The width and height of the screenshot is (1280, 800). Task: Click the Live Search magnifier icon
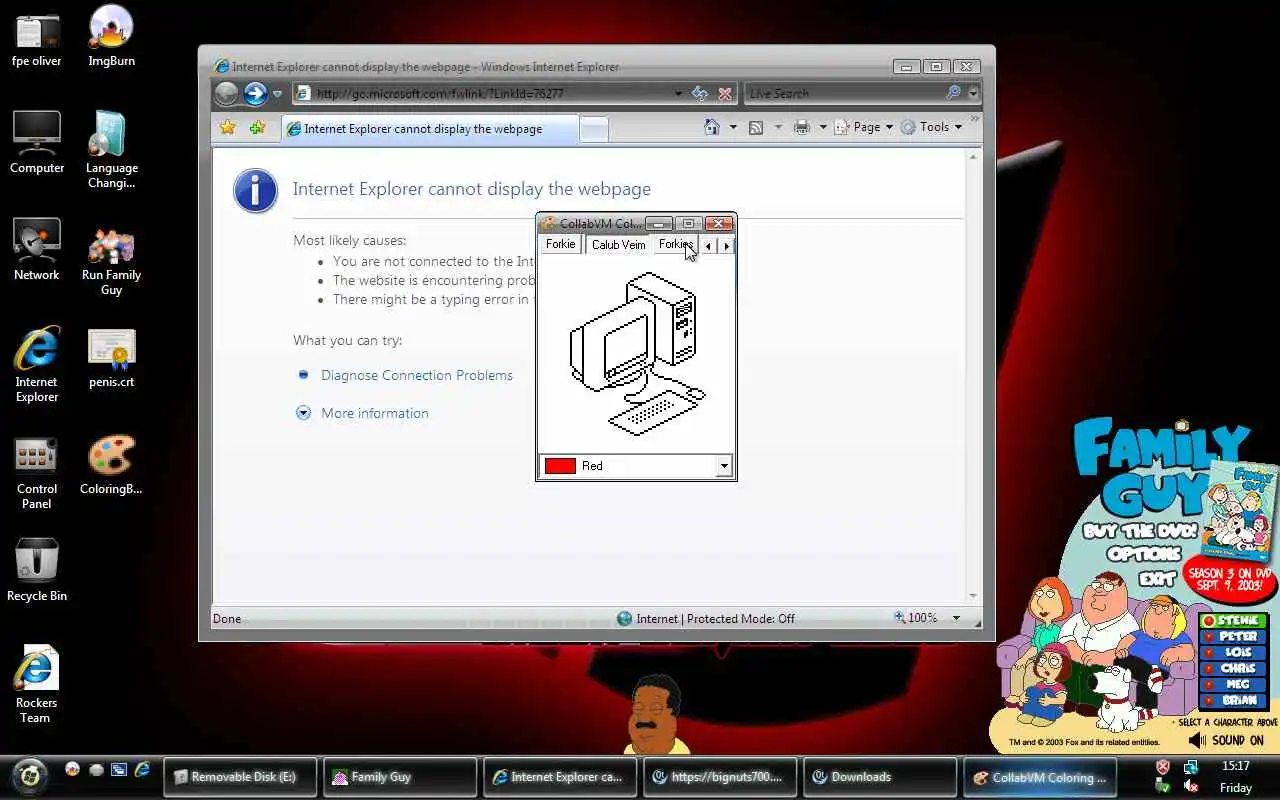point(954,93)
